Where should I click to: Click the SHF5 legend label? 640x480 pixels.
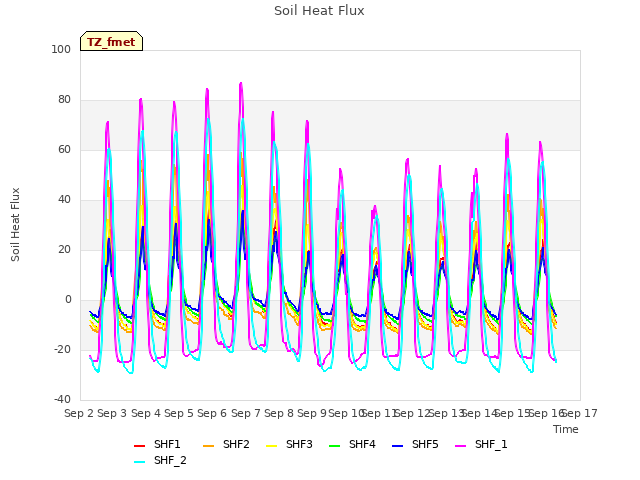click(x=425, y=444)
